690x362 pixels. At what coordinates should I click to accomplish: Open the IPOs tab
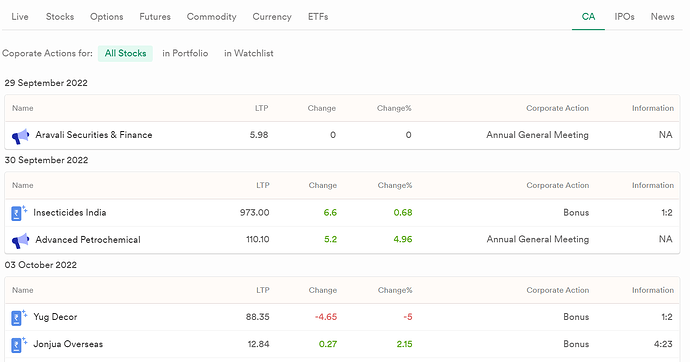[624, 17]
